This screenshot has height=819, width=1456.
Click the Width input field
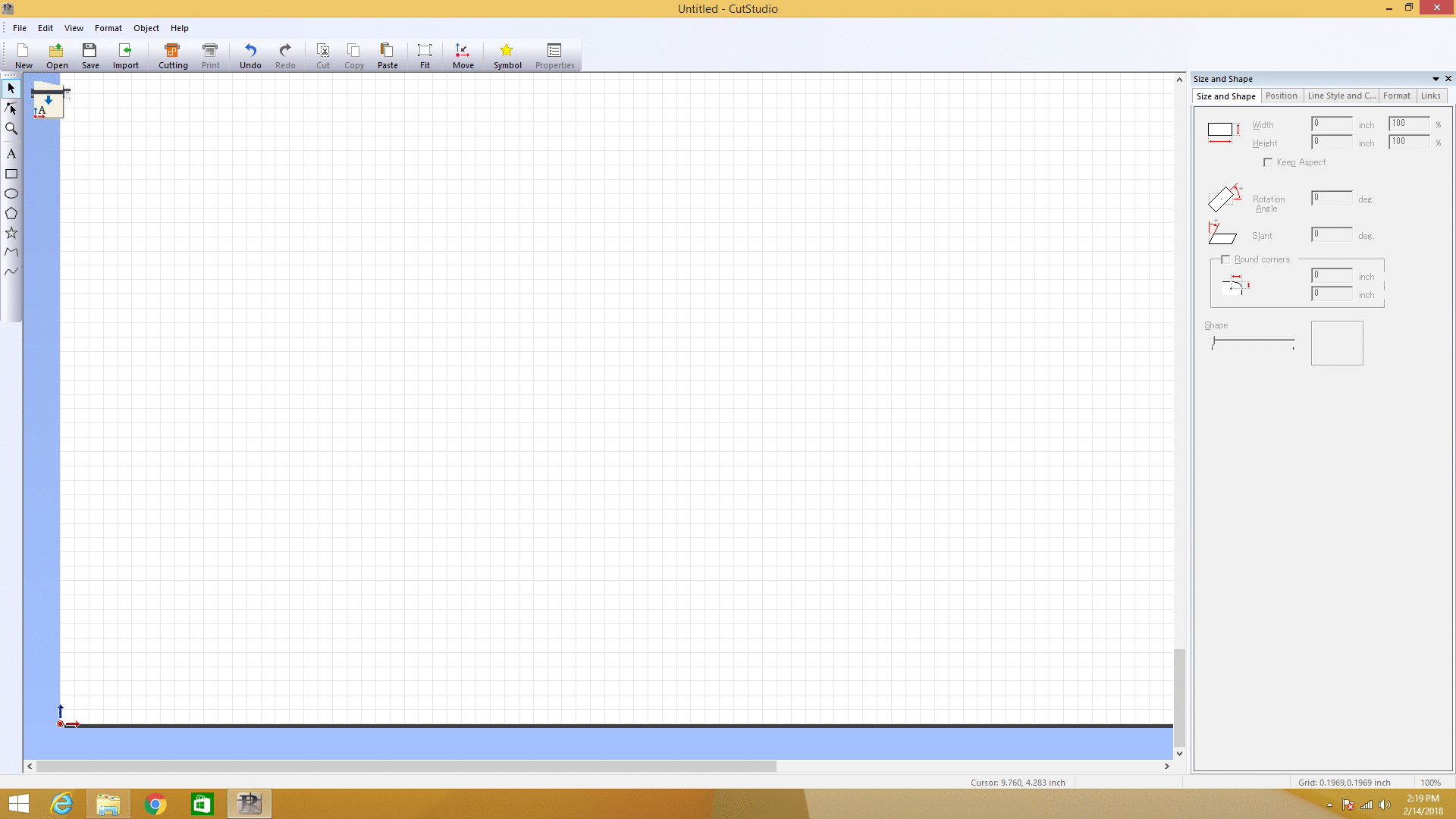1332,124
